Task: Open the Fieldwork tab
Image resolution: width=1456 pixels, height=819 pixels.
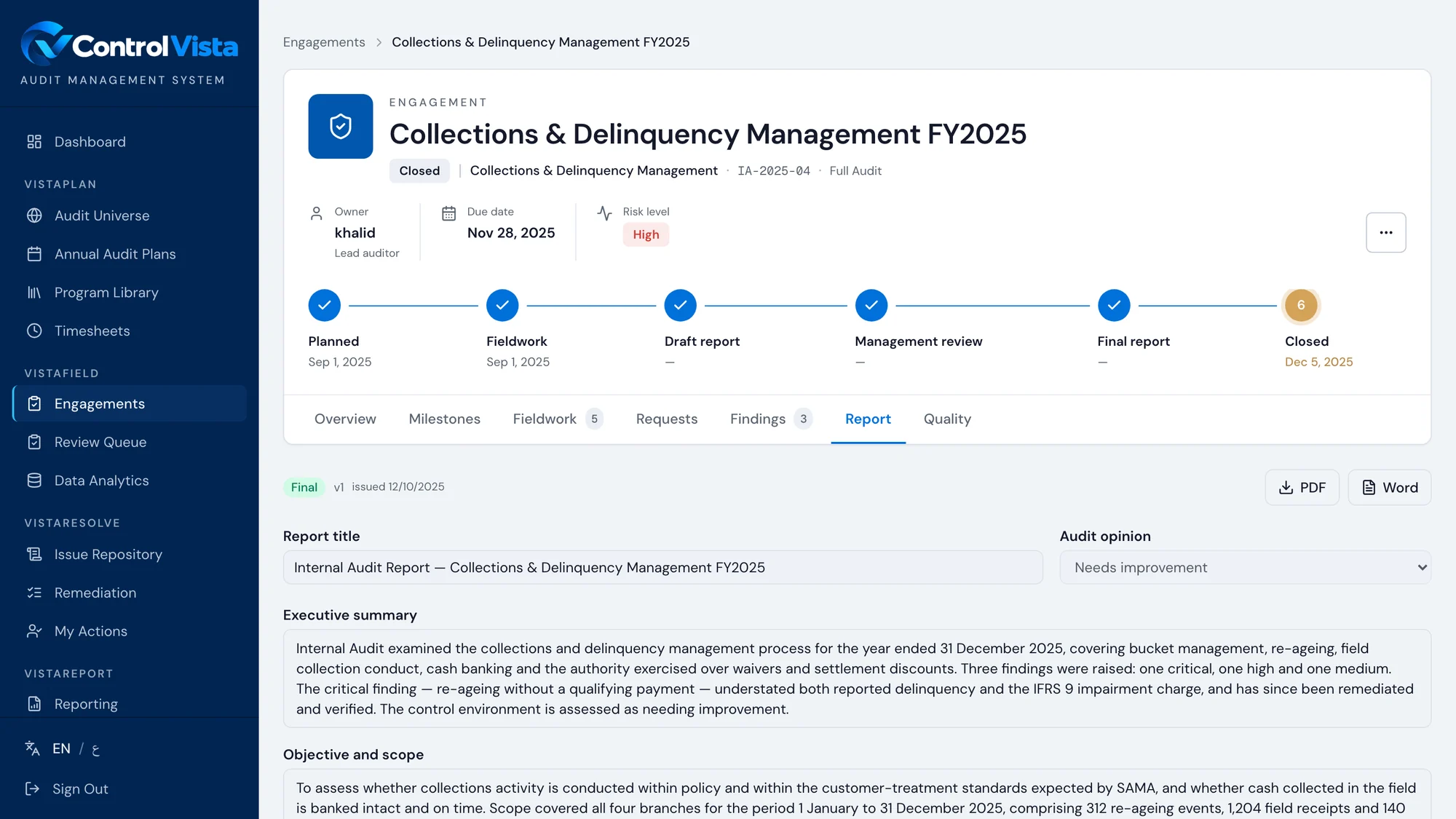Action: click(x=558, y=419)
